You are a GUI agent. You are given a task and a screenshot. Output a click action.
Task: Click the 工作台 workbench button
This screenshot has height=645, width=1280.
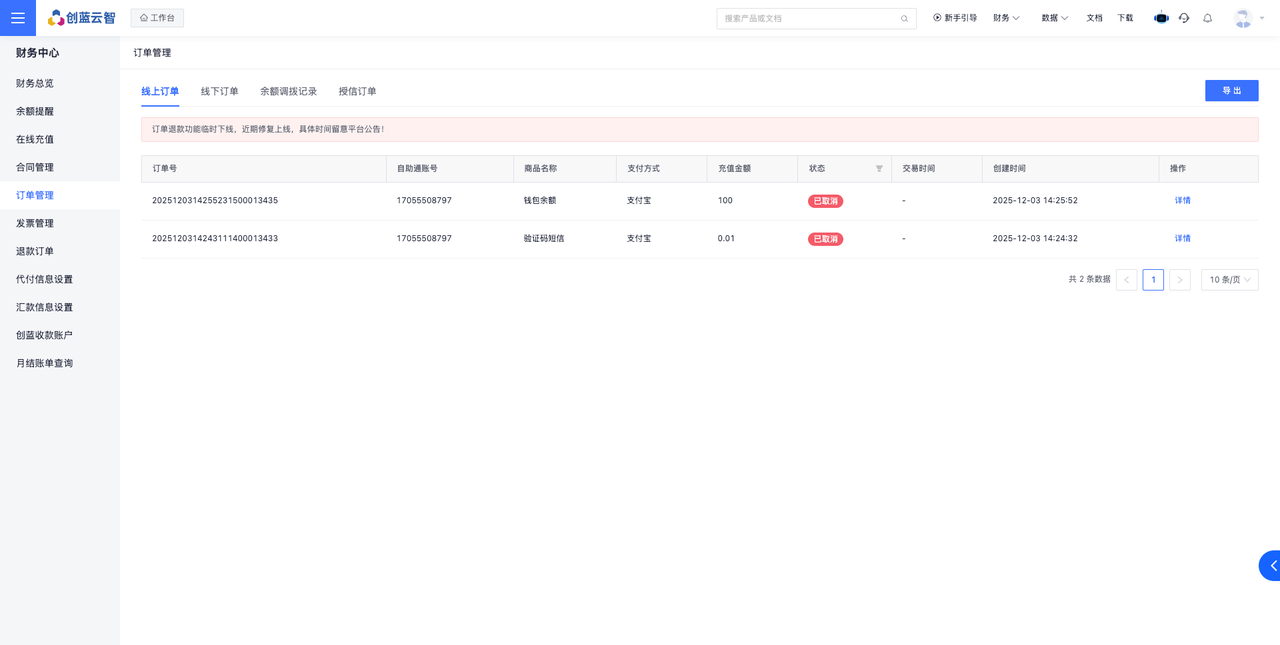click(x=157, y=18)
